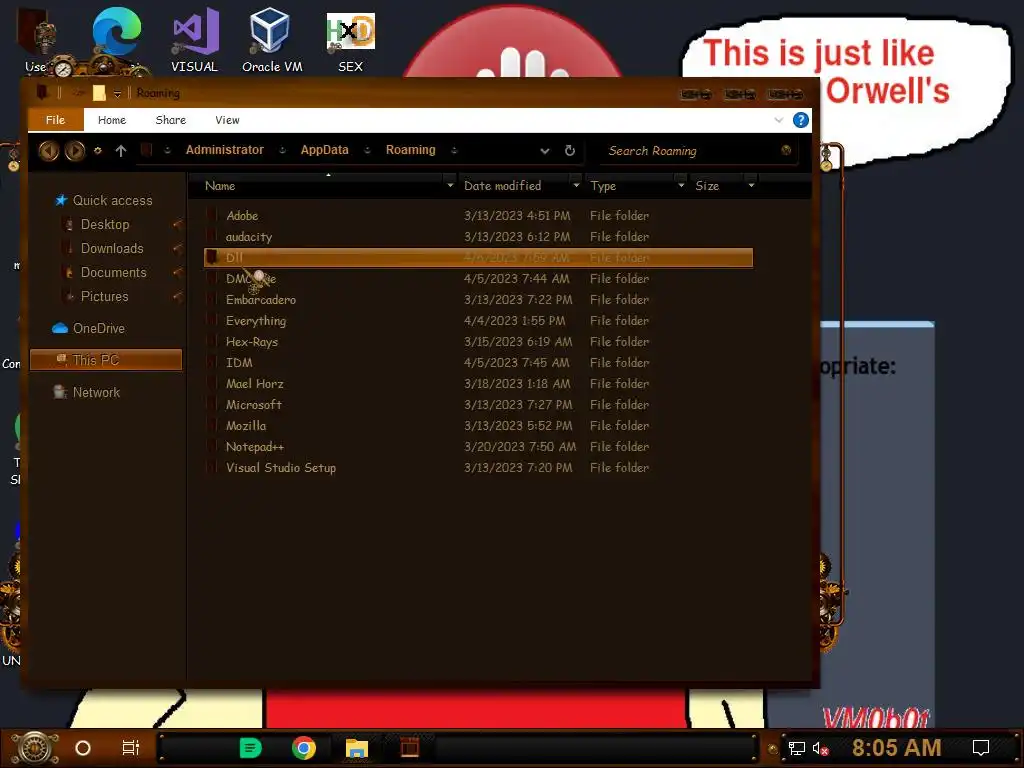Select the Embarcadero folder
1024x768 pixels.
pyautogui.click(x=478, y=300)
